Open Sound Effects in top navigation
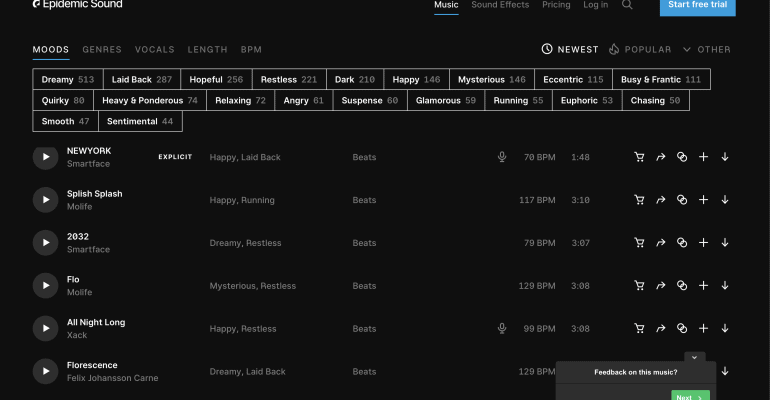The height and width of the screenshot is (400, 770). pos(500,5)
